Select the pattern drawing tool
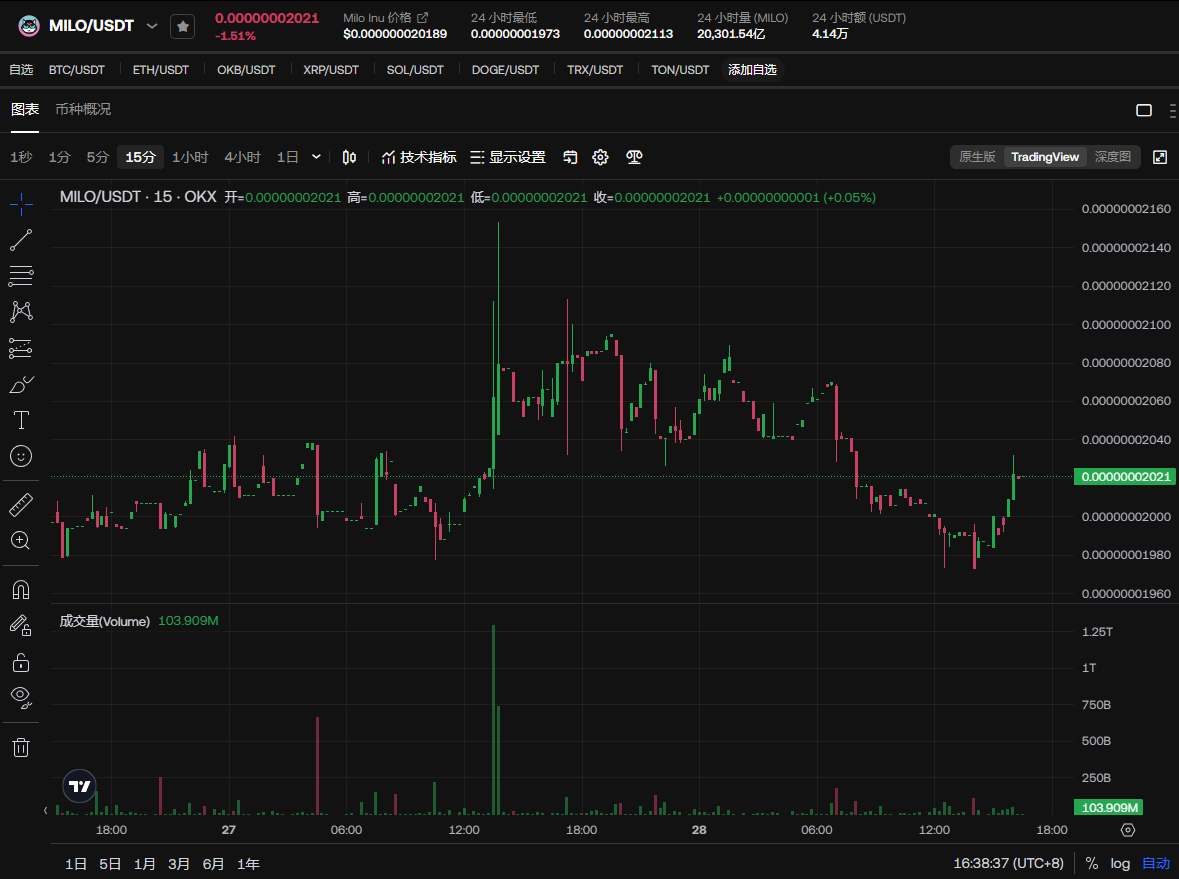Image resolution: width=1179 pixels, height=879 pixels. click(x=21, y=312)
